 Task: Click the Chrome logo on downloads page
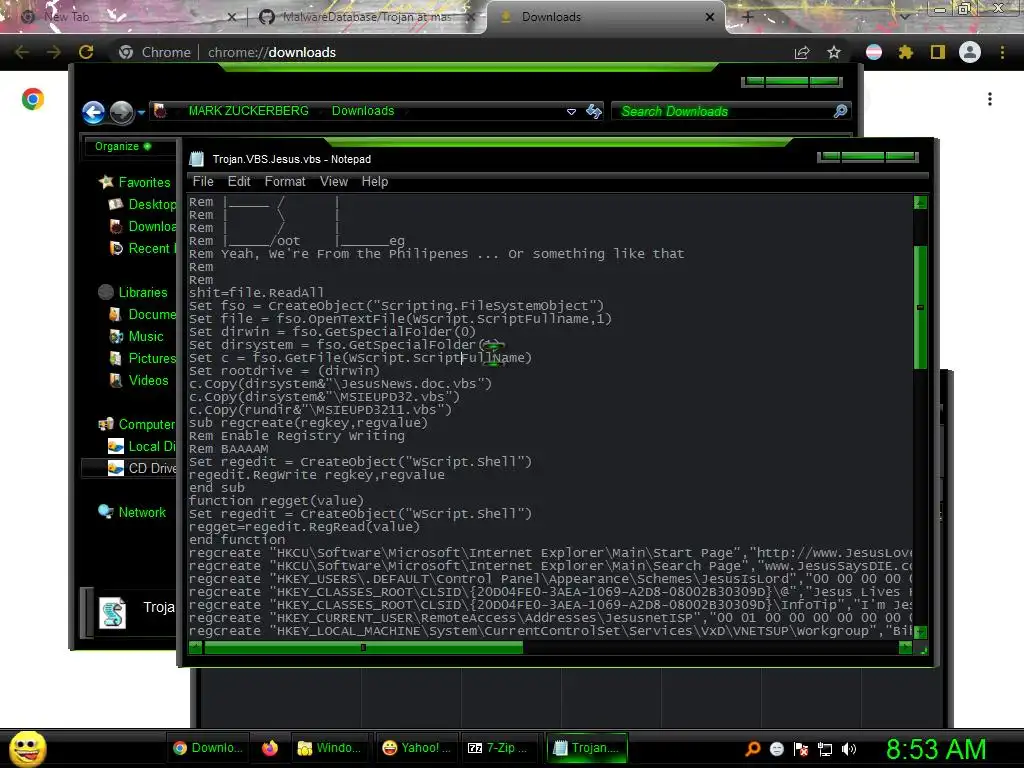tap(33, 99)
